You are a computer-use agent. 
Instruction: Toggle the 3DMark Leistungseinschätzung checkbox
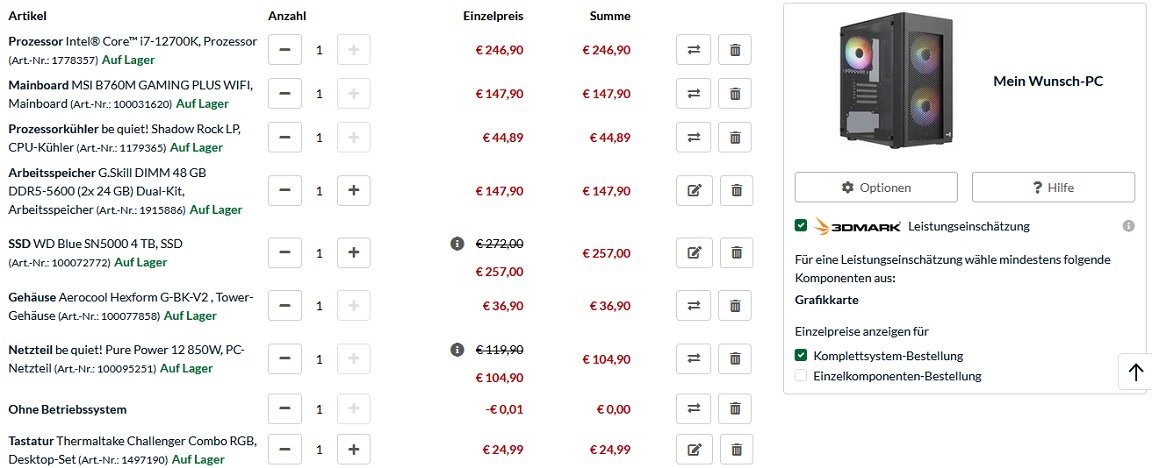(801, 226)
